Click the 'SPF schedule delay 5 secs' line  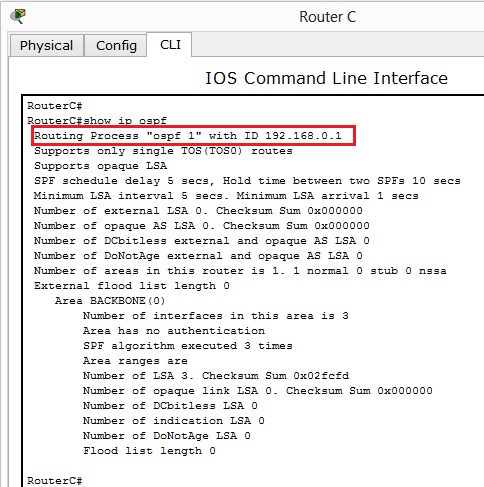pos(247,181)
